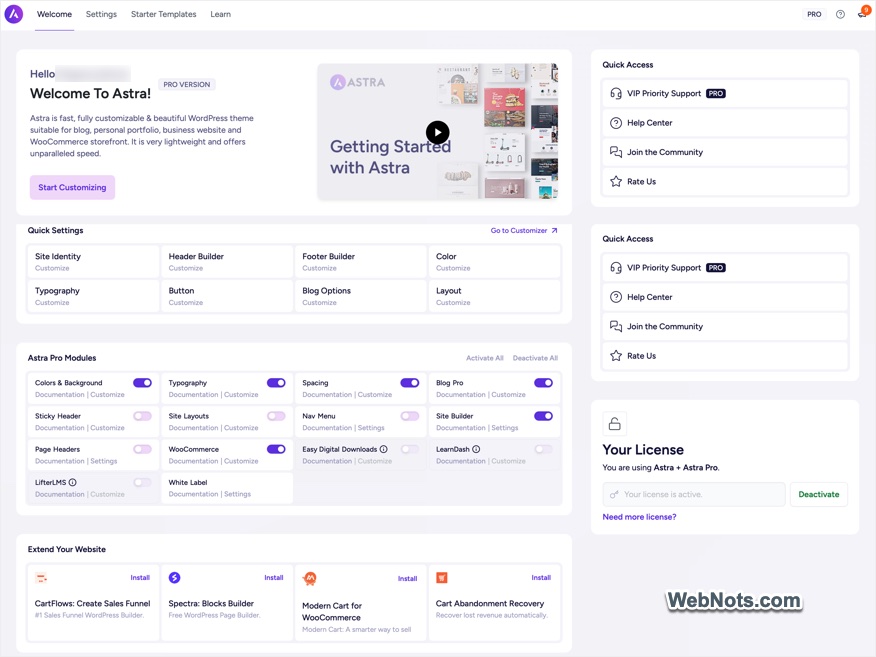
Task: Click the arrow icon next to Go to Customizer
Action: [x=554, y=230]
